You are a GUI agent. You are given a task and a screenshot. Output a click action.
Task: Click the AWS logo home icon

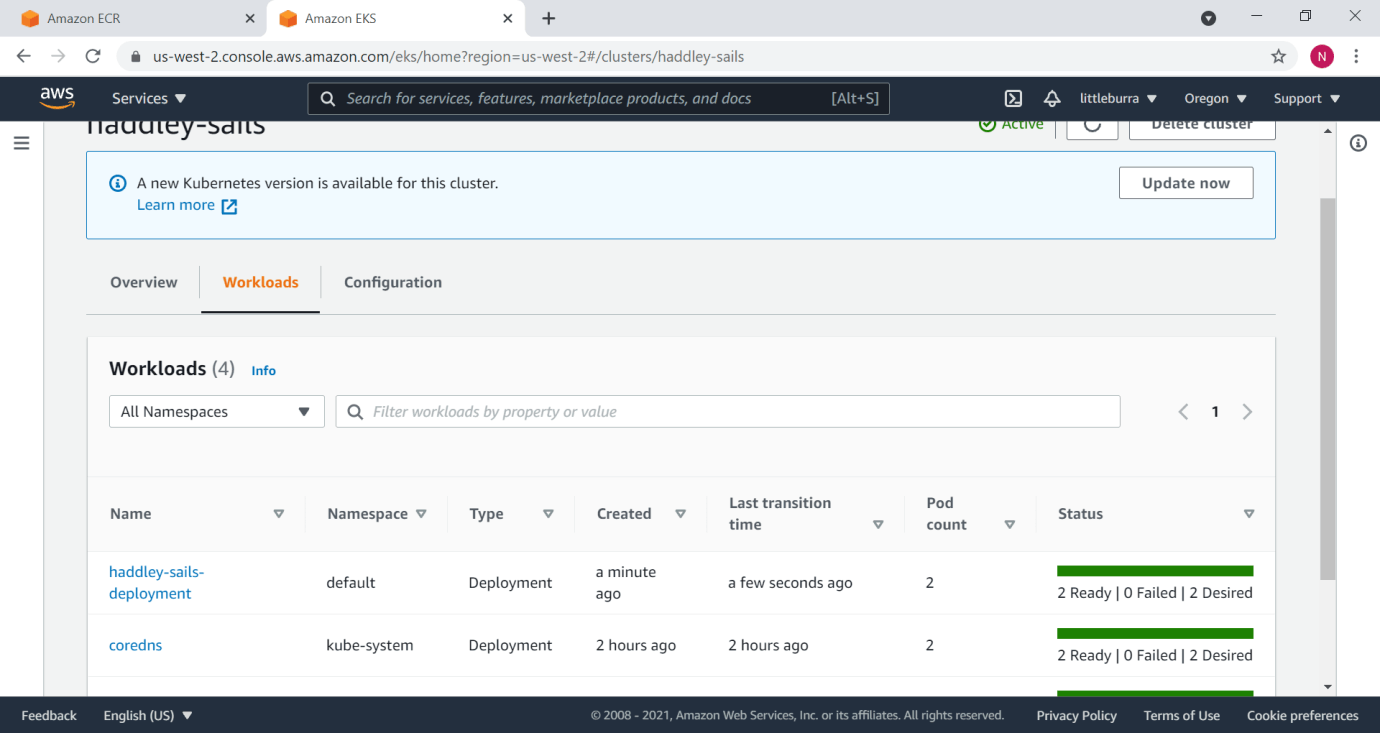(x=57, y=97)
